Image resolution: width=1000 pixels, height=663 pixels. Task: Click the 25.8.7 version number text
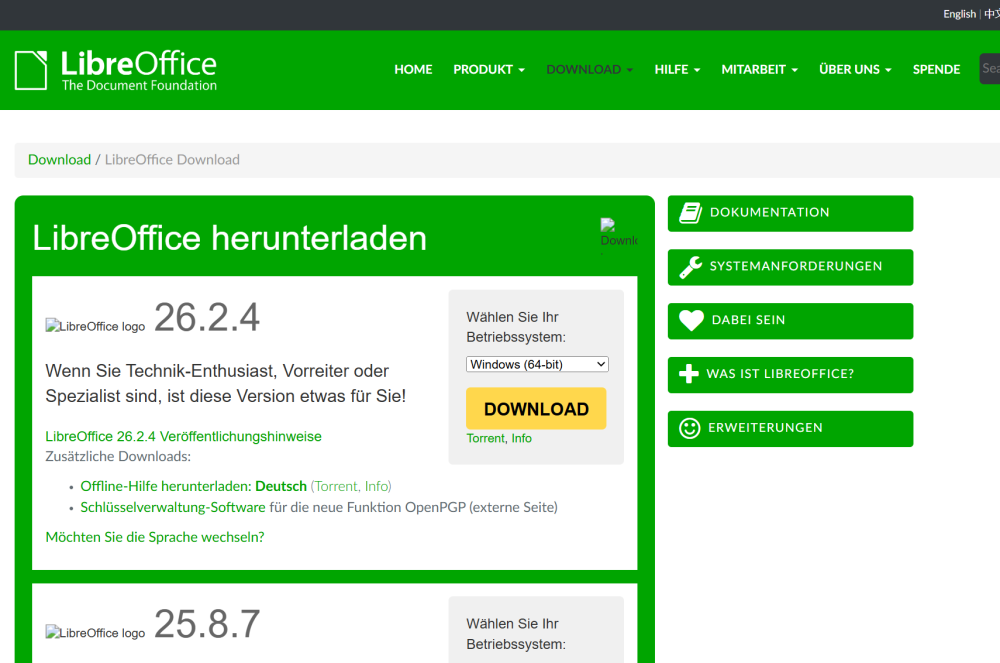pos(207,624)
